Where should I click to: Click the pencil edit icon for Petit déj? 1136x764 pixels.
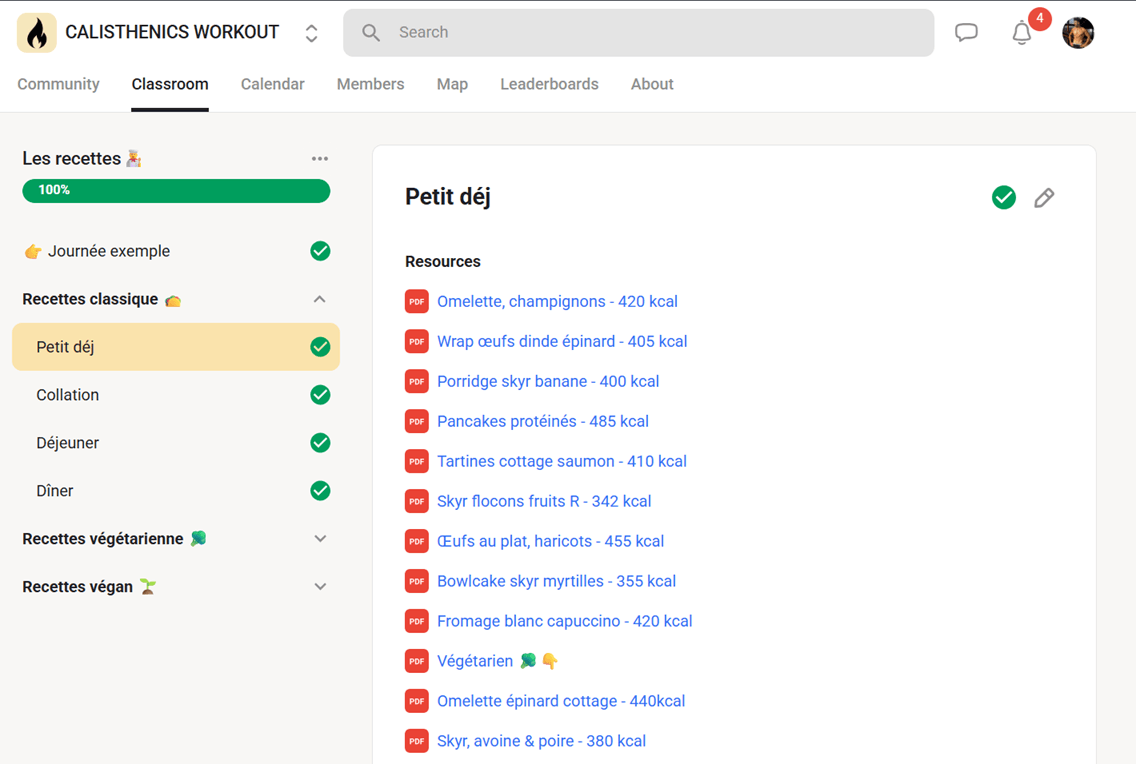1044,198
